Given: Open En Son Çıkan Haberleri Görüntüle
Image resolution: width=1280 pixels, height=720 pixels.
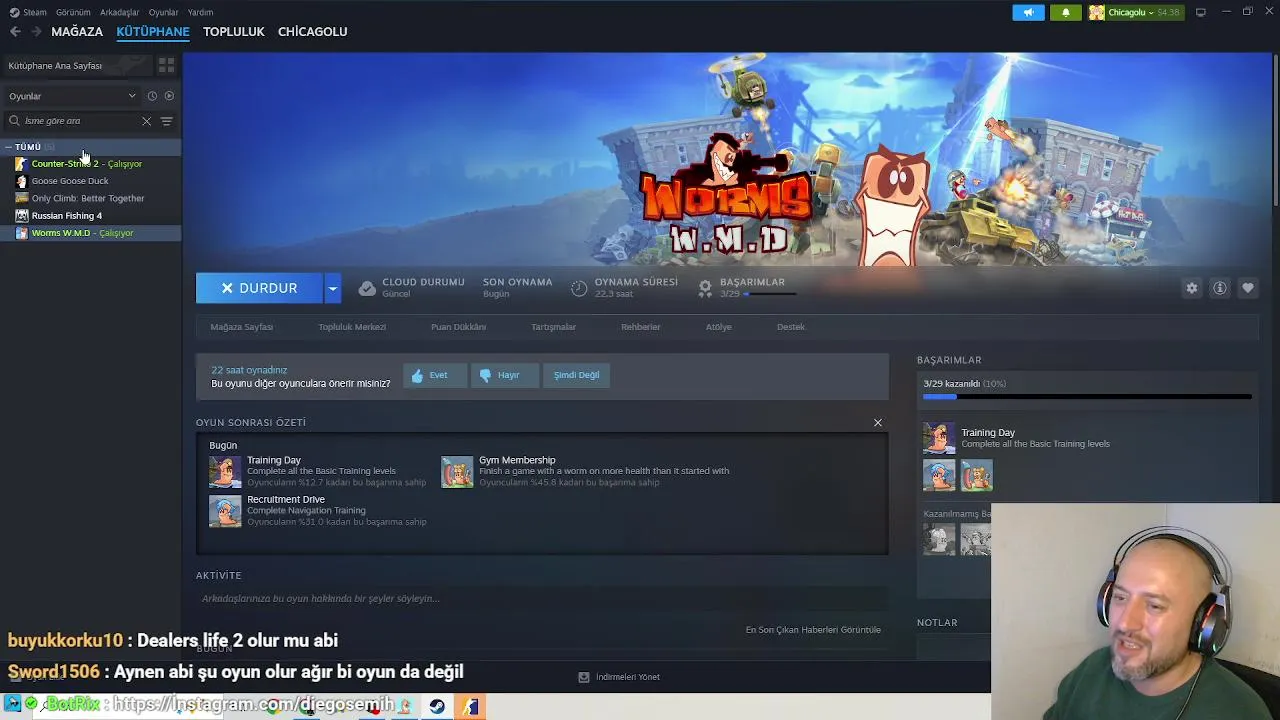Looking at the screenshot, I should (813, 630).
